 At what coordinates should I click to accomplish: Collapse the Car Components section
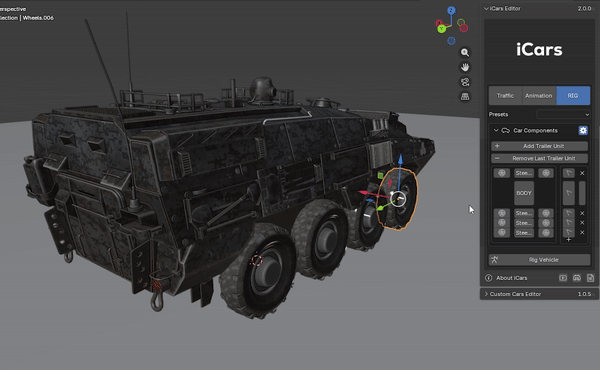[496, 130]
